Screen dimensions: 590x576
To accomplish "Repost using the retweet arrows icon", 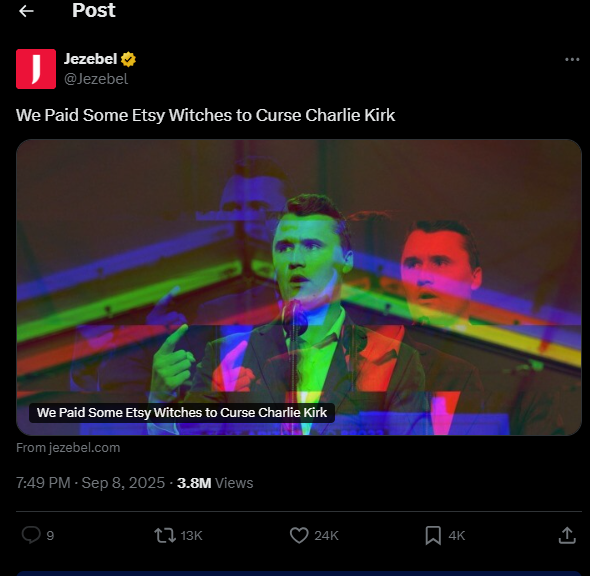I will tap(165, 535).
